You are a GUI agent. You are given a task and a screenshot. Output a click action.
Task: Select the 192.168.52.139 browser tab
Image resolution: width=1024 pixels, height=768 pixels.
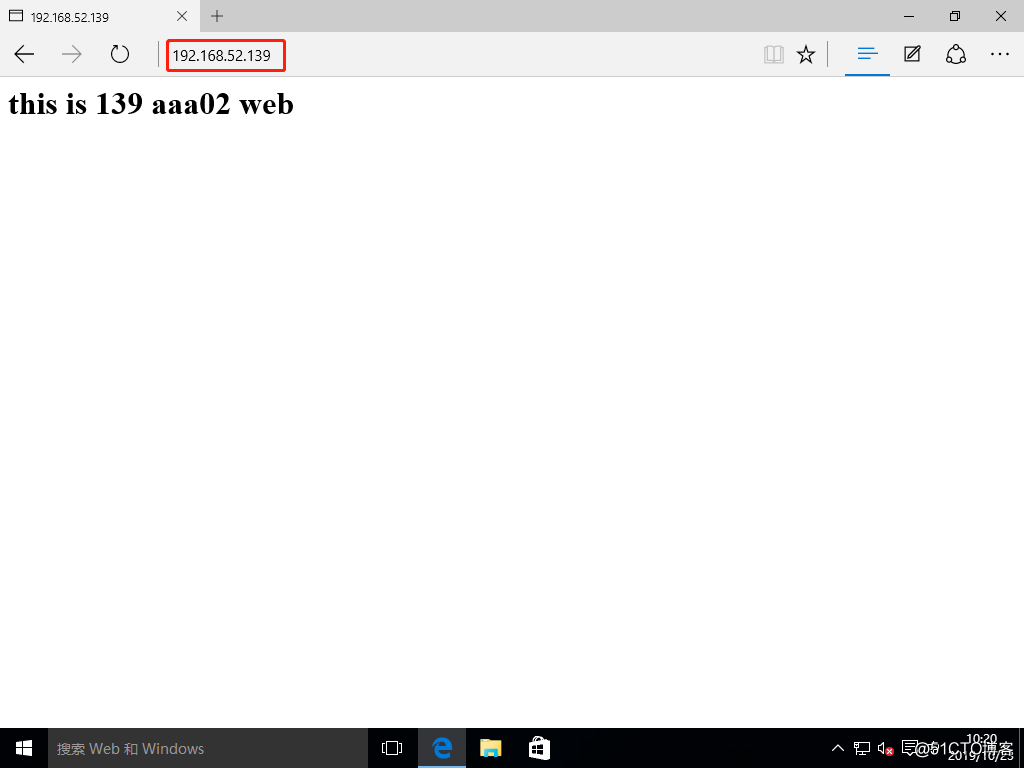(99, 16)
